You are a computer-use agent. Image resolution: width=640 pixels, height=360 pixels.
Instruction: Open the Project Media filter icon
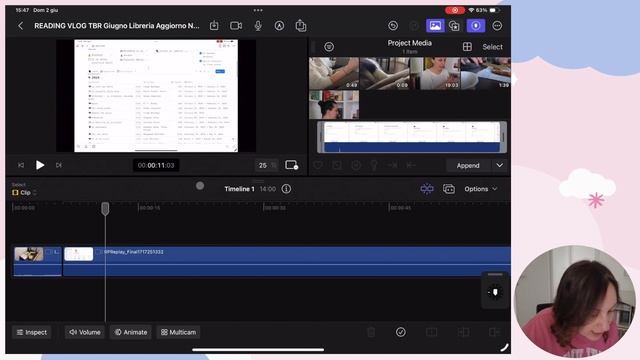coord(329,47)
